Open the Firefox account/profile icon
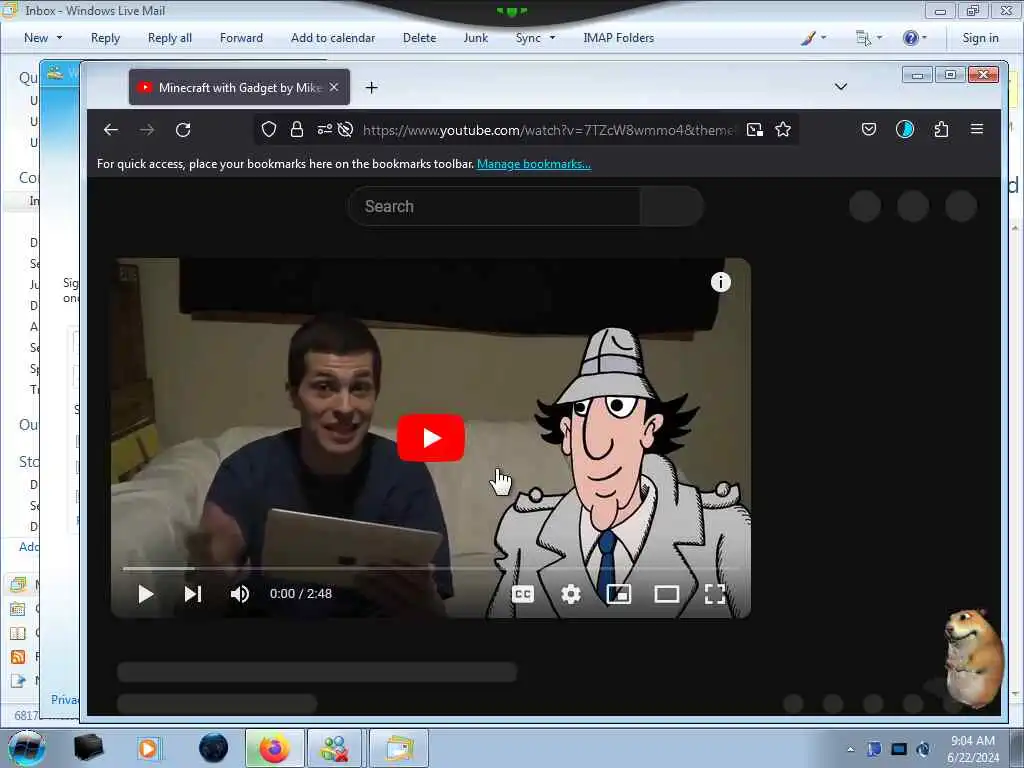 tap(904, 129)
